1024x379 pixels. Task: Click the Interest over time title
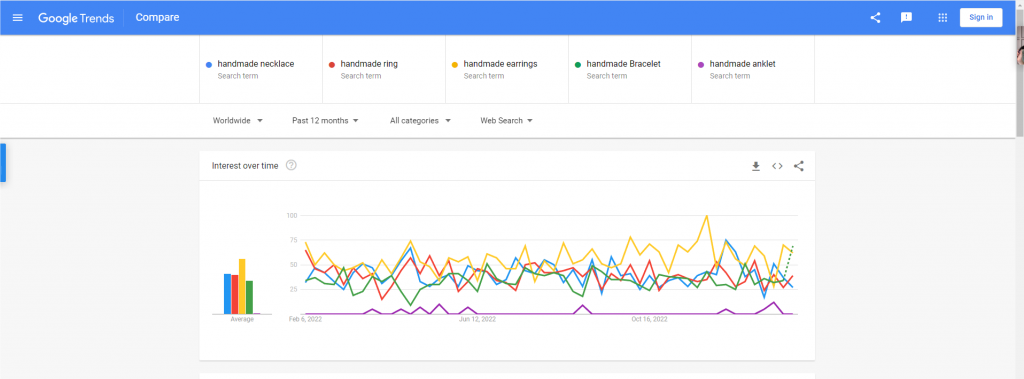point(245,166)
